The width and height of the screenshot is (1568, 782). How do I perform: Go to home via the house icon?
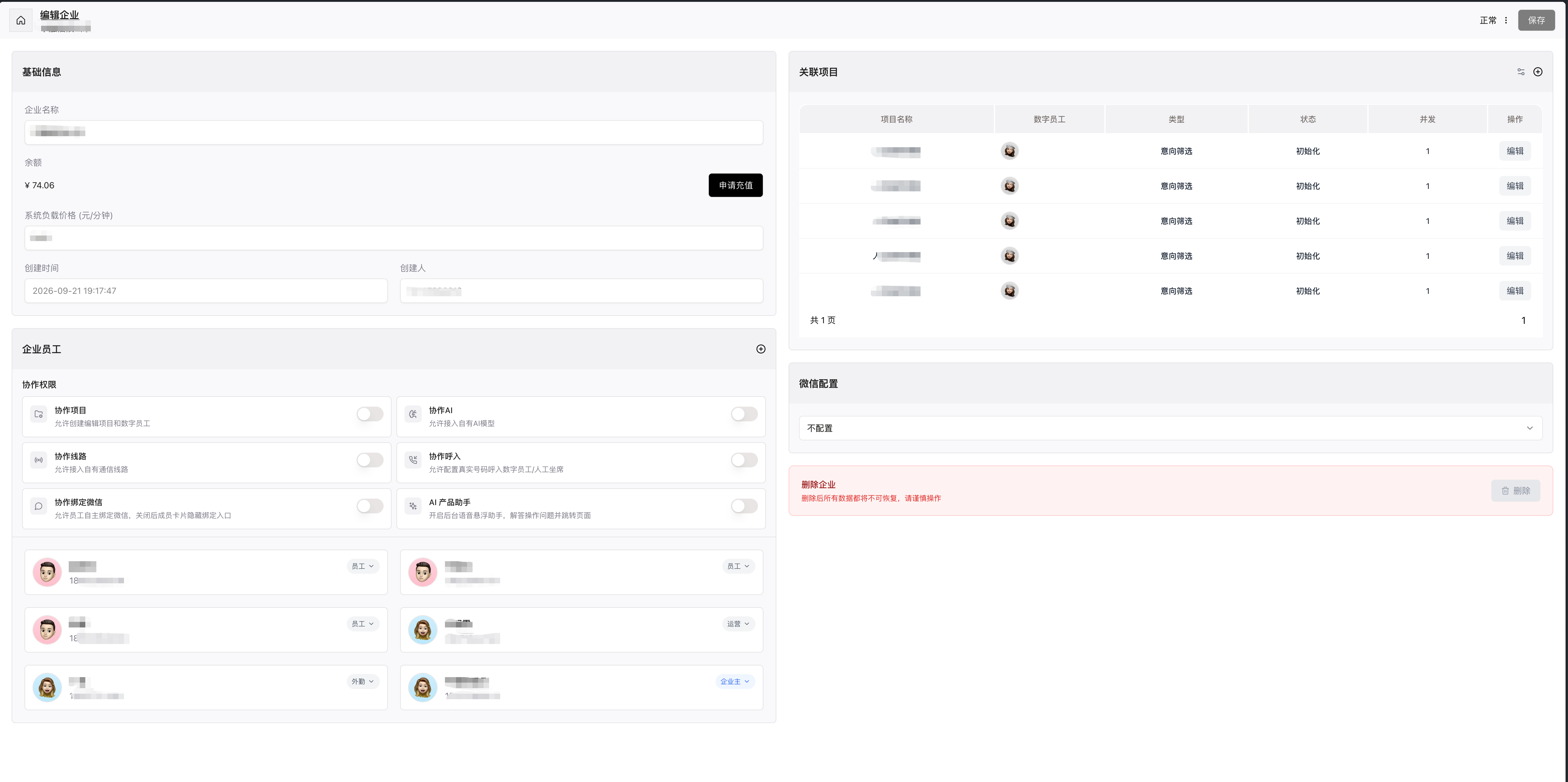click(21, 20)
